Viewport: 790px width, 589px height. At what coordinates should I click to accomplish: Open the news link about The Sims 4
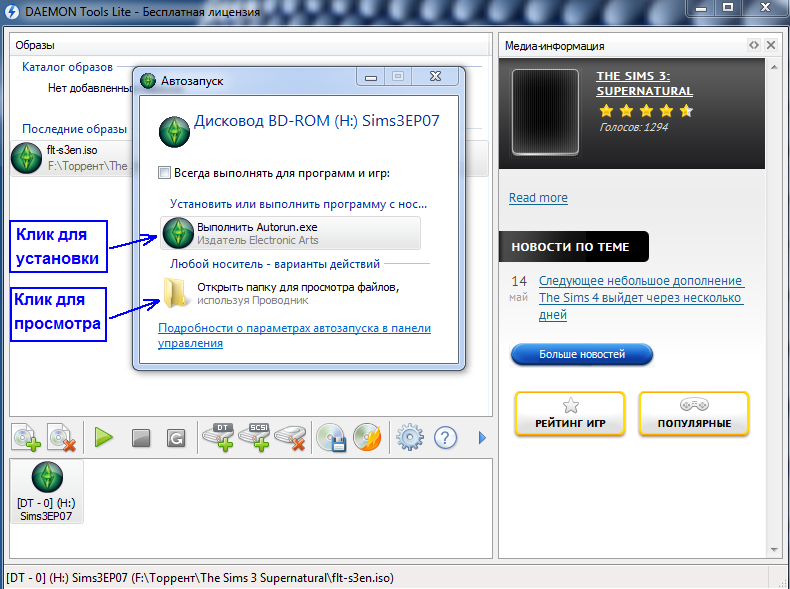(x=641, y=297)
